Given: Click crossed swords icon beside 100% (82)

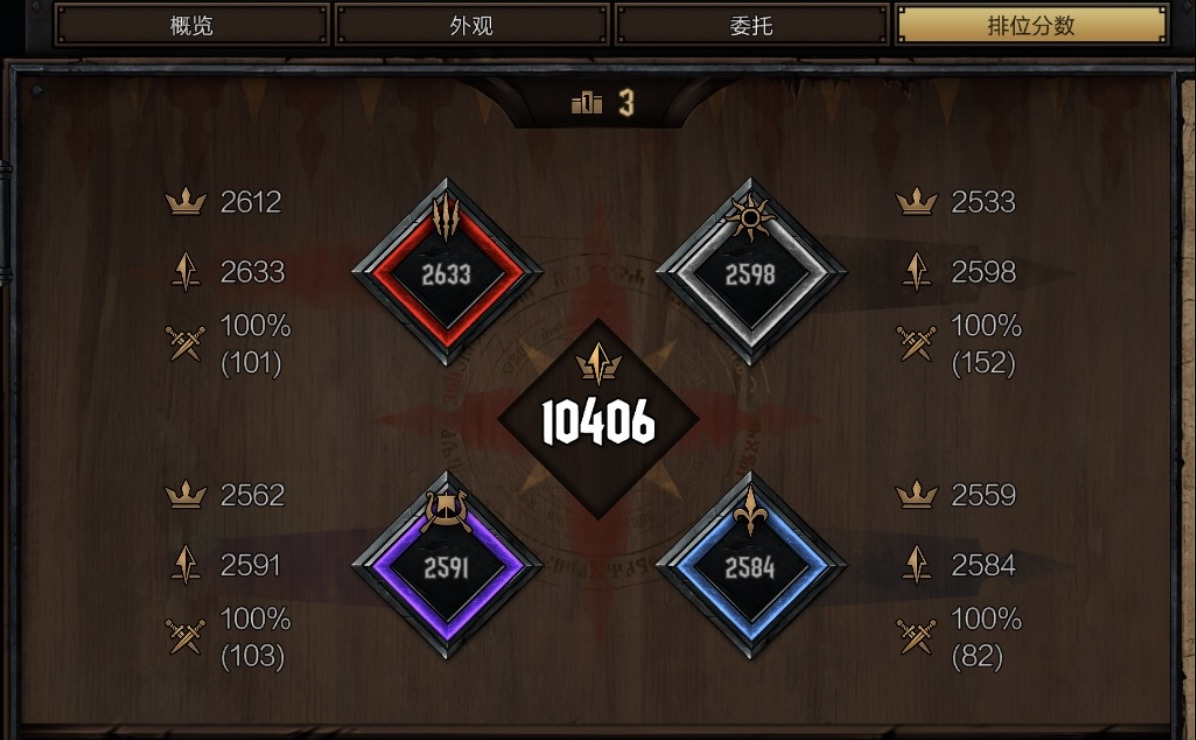Looking at the screenshot, I should tap(916, 636).
